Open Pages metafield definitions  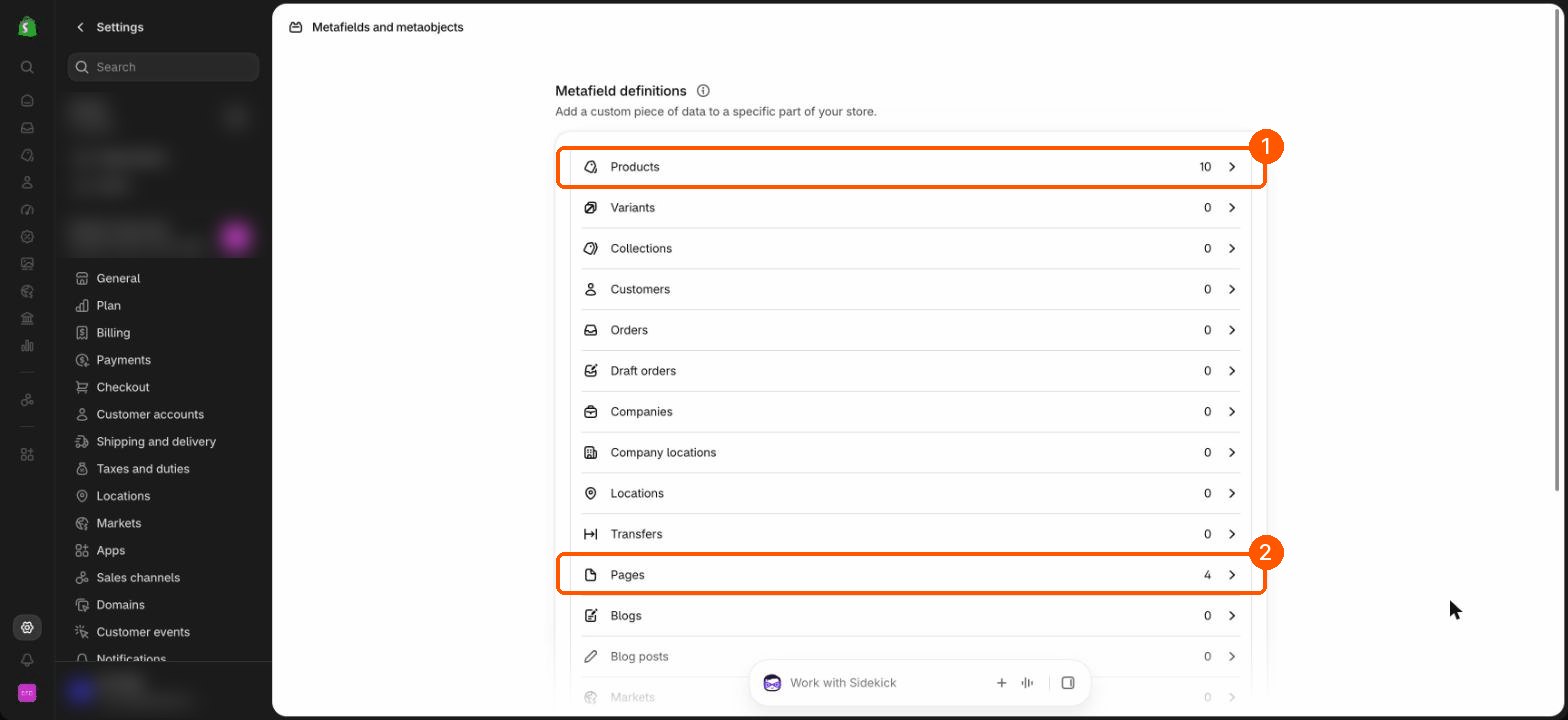point(911,575)
